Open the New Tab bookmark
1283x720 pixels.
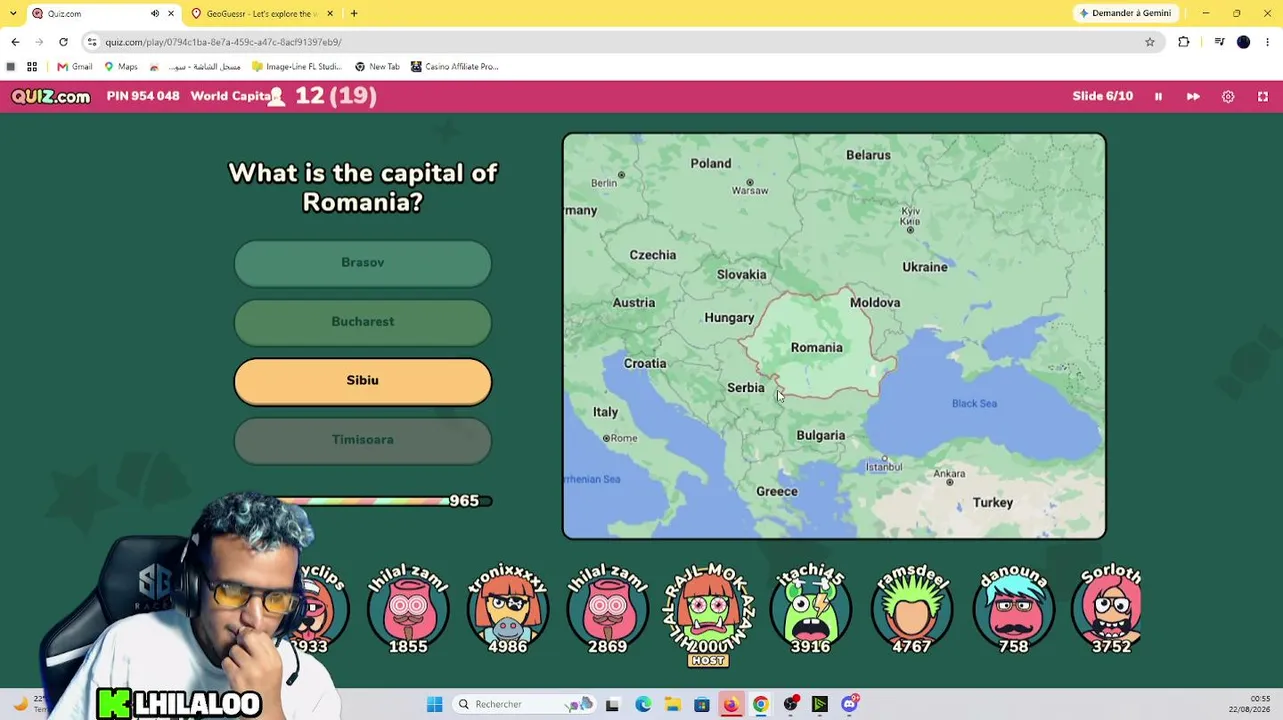377,67
